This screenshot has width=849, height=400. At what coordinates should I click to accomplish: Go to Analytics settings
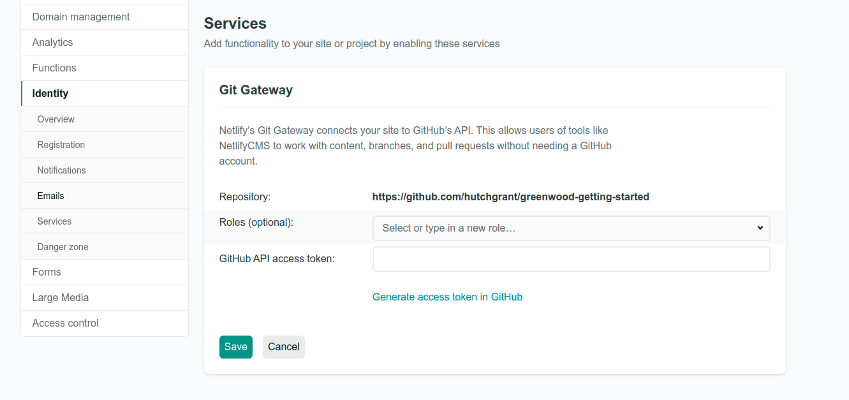click(105, 42)
